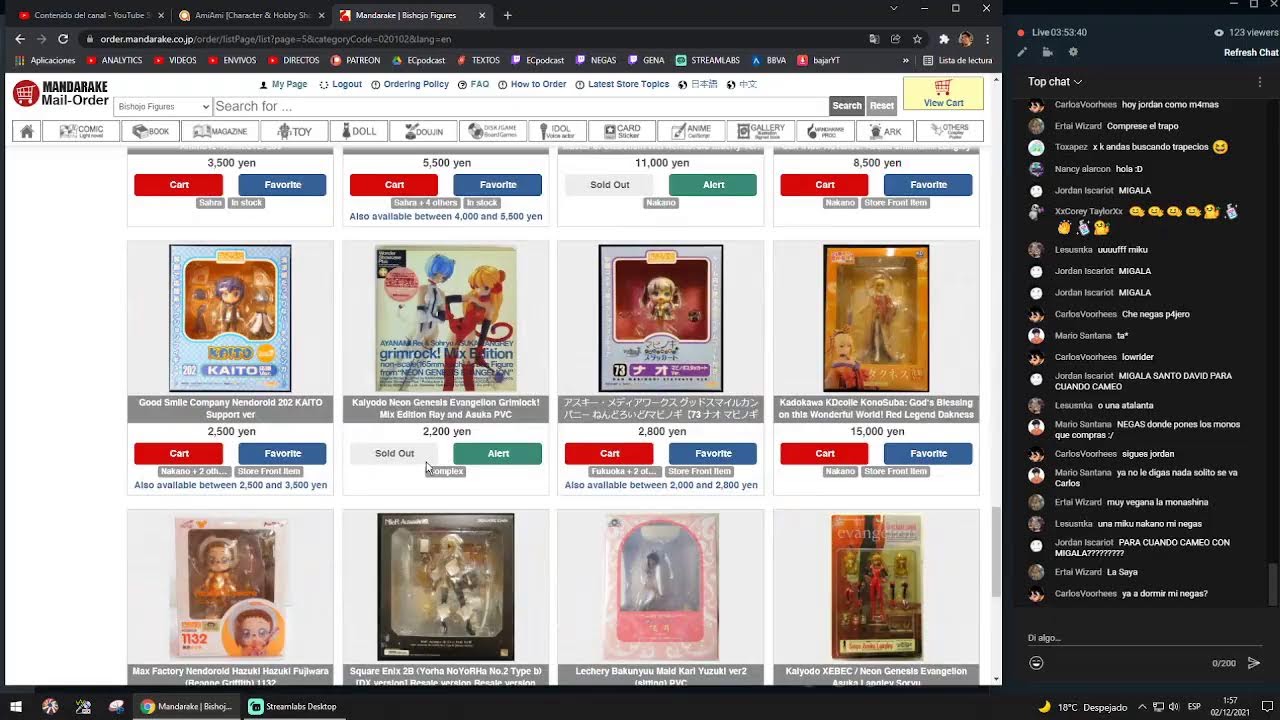
Task: Open the MAGAZINE category
Action: pos(219,131)
